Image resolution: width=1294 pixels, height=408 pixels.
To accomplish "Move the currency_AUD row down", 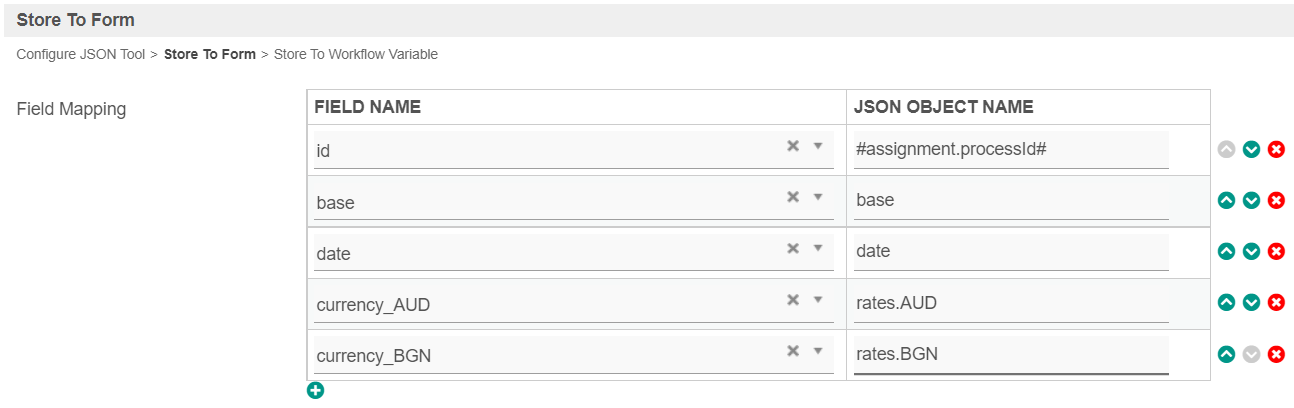I will (x=1251, y=302).
